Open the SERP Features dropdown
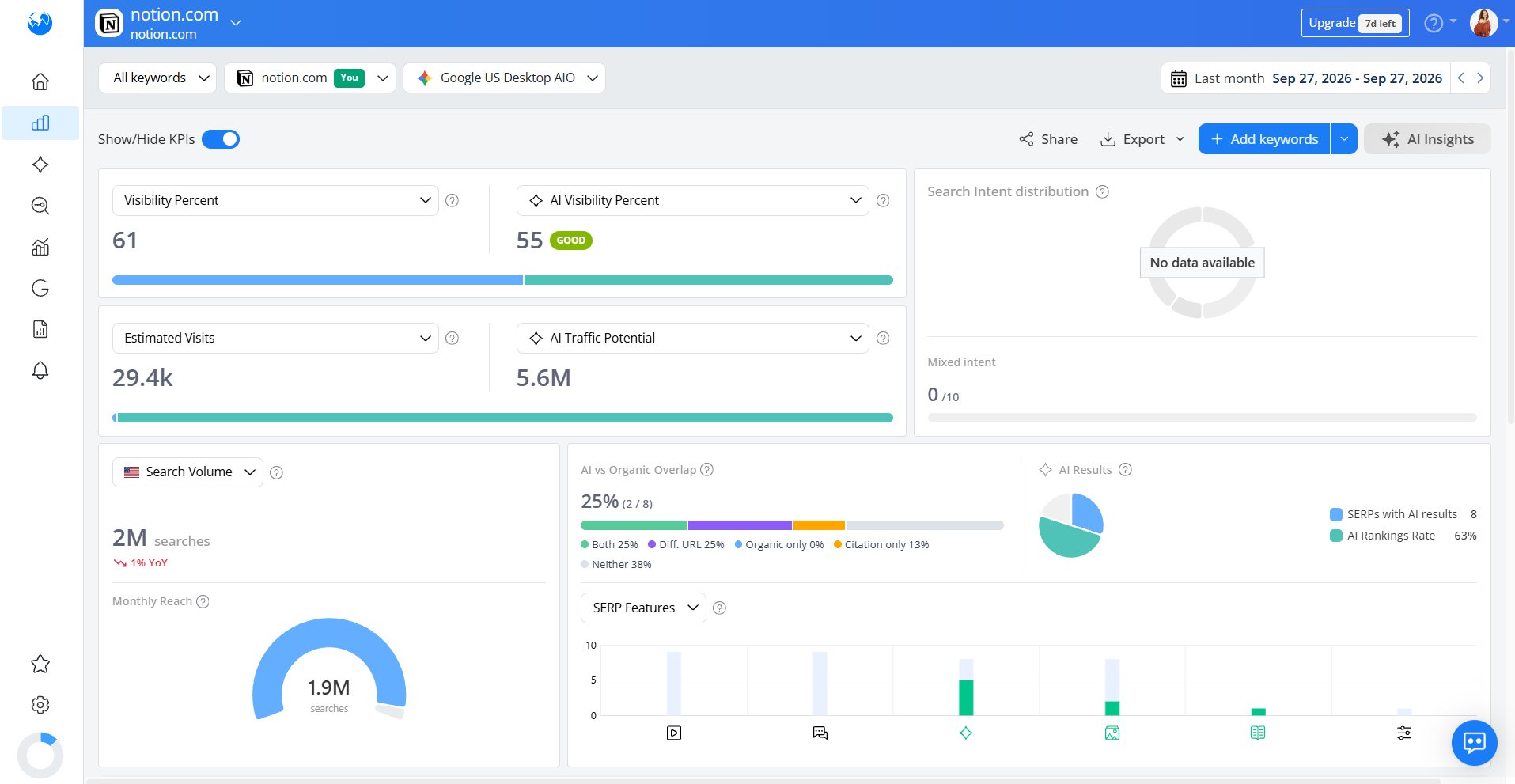1515x784 pixels. point(643,608)
